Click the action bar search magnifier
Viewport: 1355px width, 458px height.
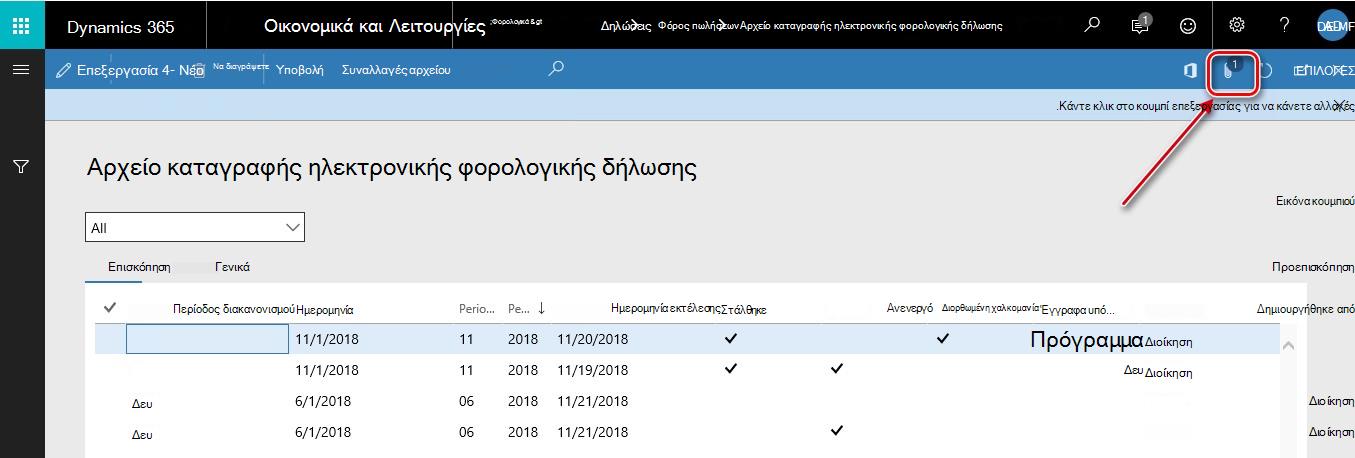557,69
